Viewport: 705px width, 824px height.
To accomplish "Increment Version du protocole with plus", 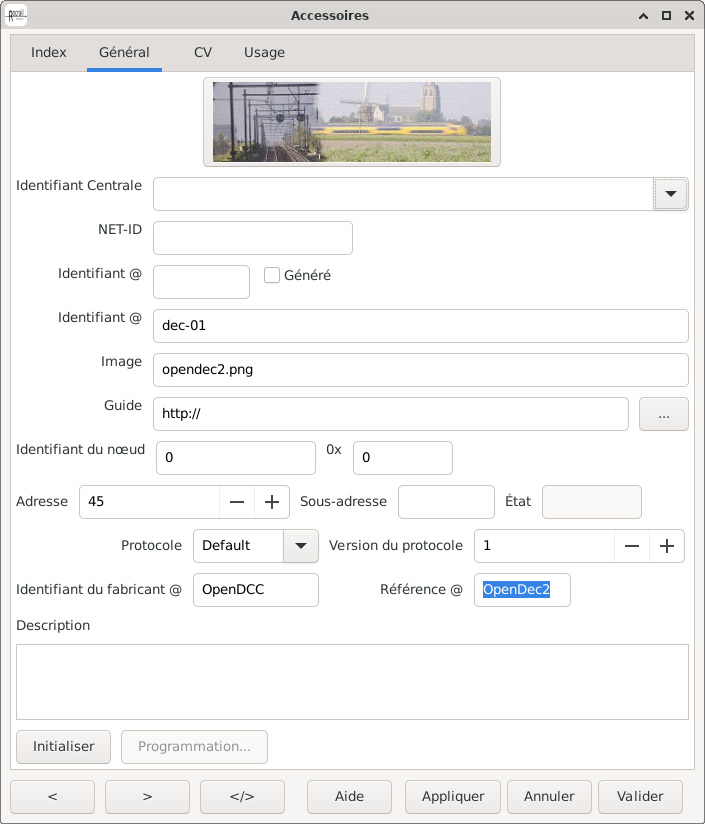I will pos(667,546).
